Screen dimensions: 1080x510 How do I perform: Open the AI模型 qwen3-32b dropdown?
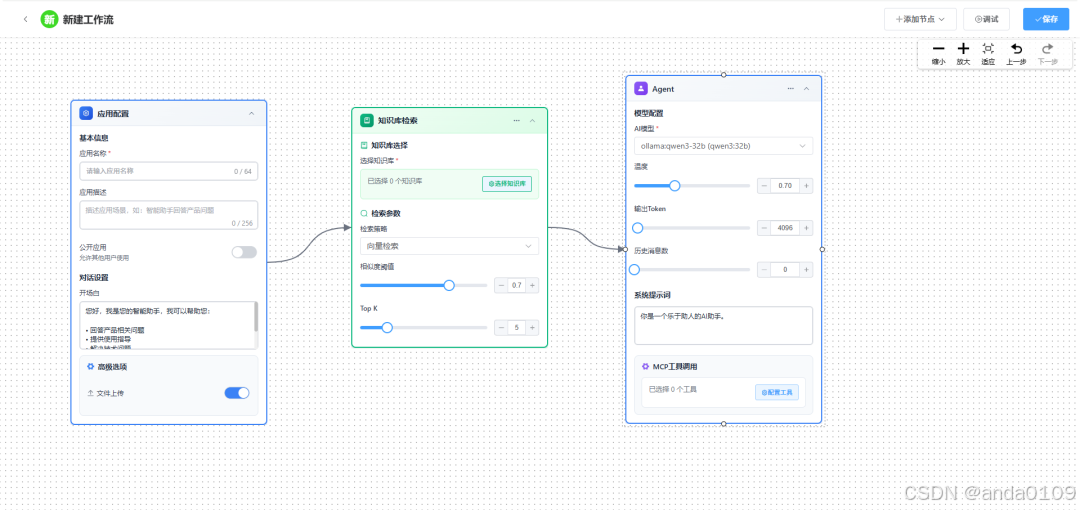pyautogui.click(x=723, y=146)
